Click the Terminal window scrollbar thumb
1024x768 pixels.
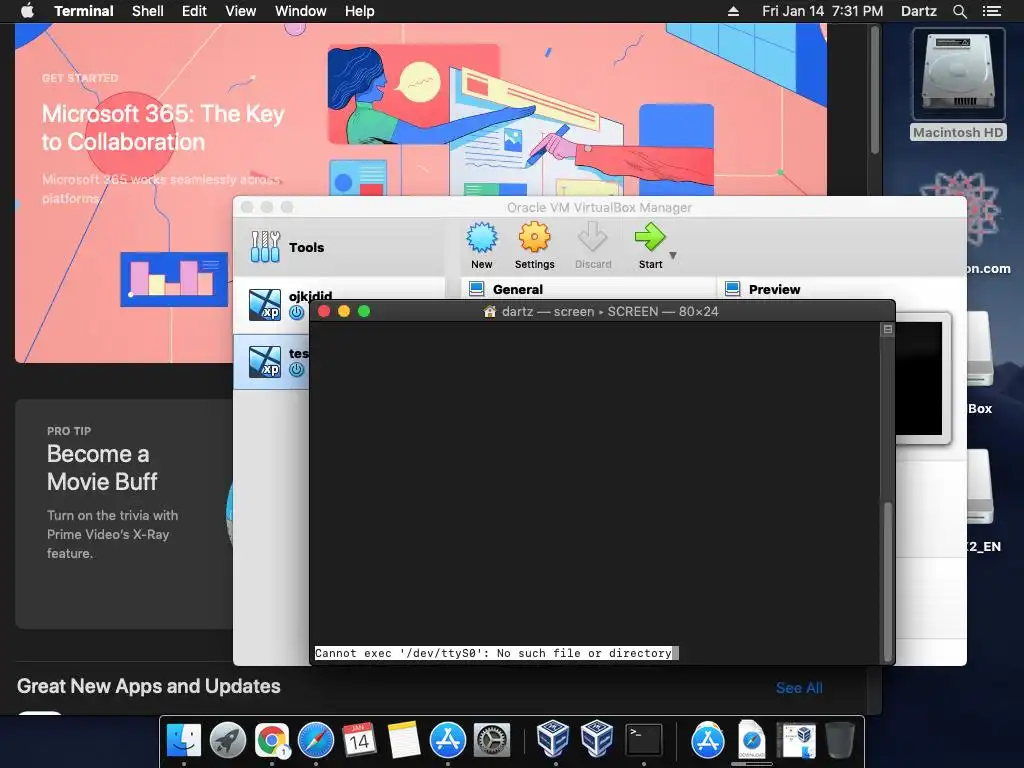click(x=888, y=581)
